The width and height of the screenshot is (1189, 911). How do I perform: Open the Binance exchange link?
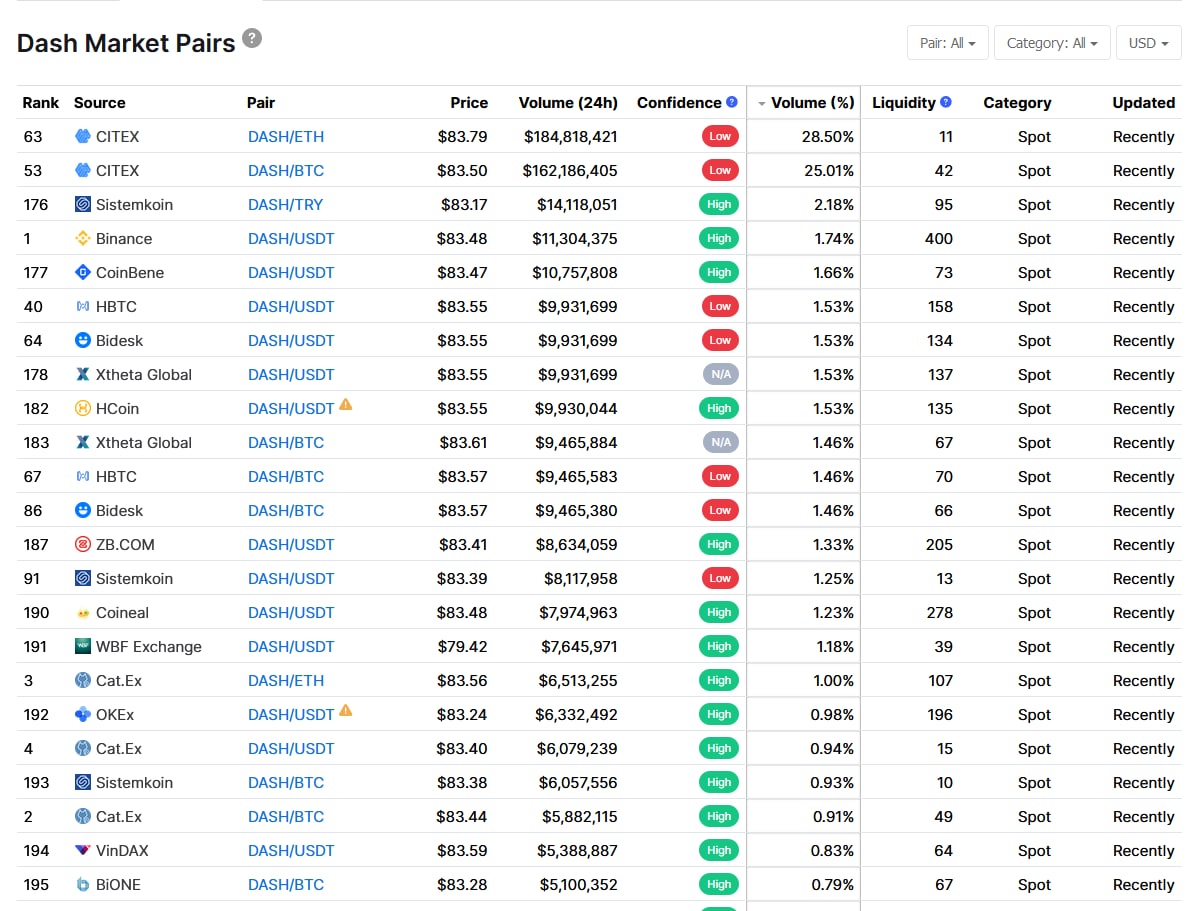click(124, 238)
